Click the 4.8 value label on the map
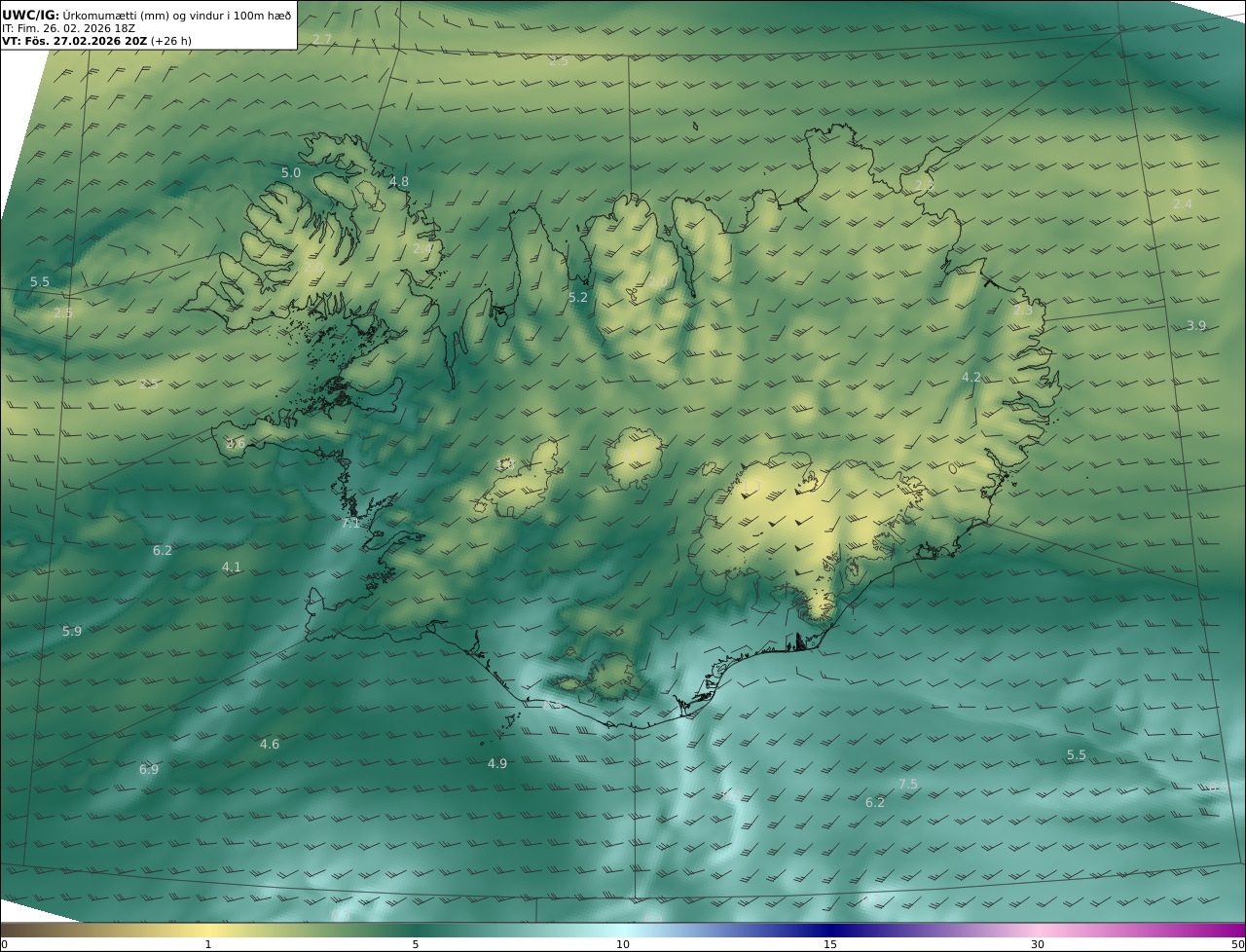Viewport: 1246px width, 952px height. [x=399, y=181]
